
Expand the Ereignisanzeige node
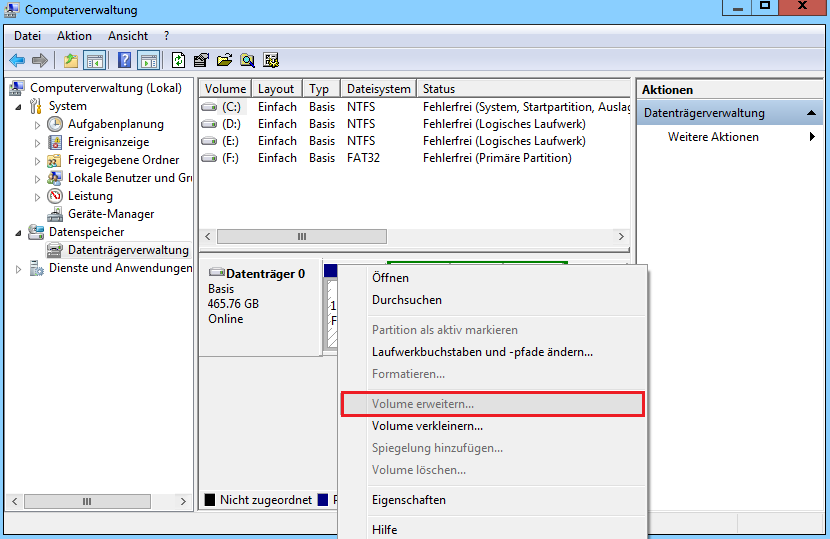(x=38, y=143)
